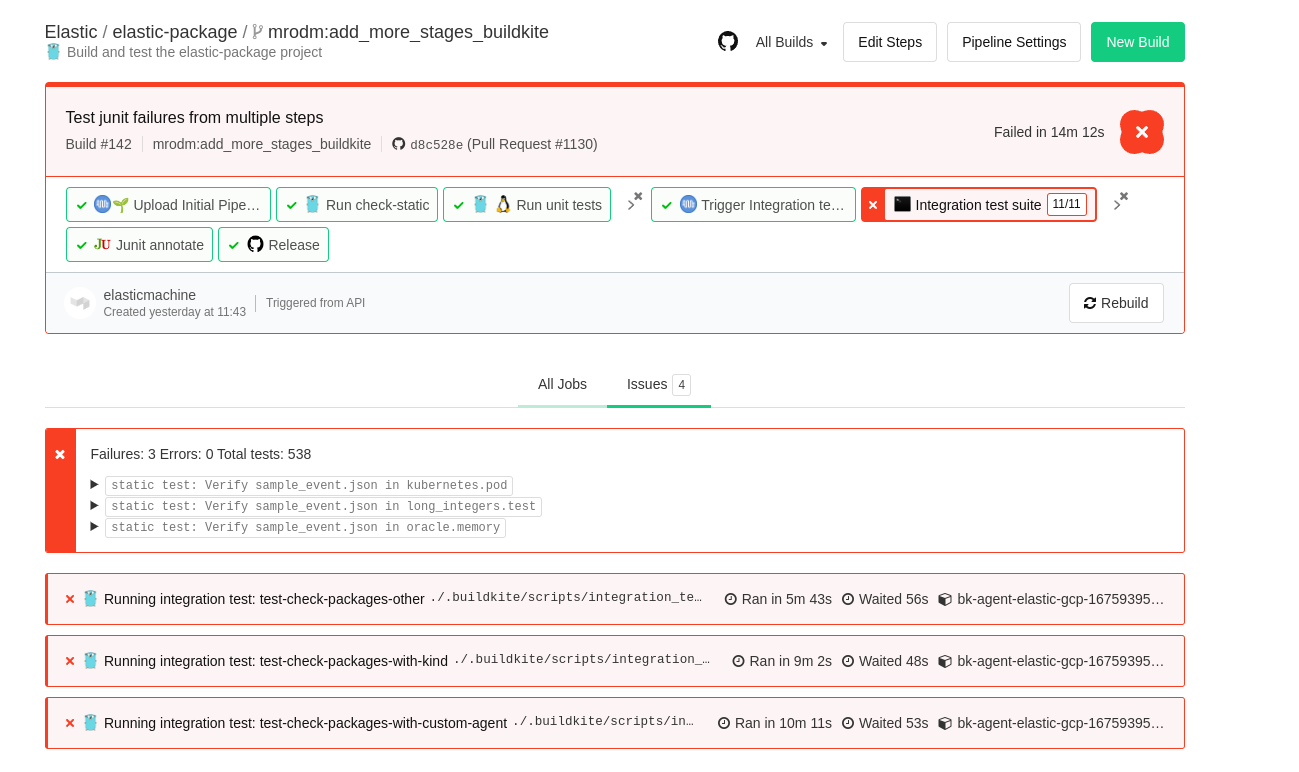Click the pipeline emoji icon beside the project description
This screenshot has width=1299, height=772.
point(53,51)
